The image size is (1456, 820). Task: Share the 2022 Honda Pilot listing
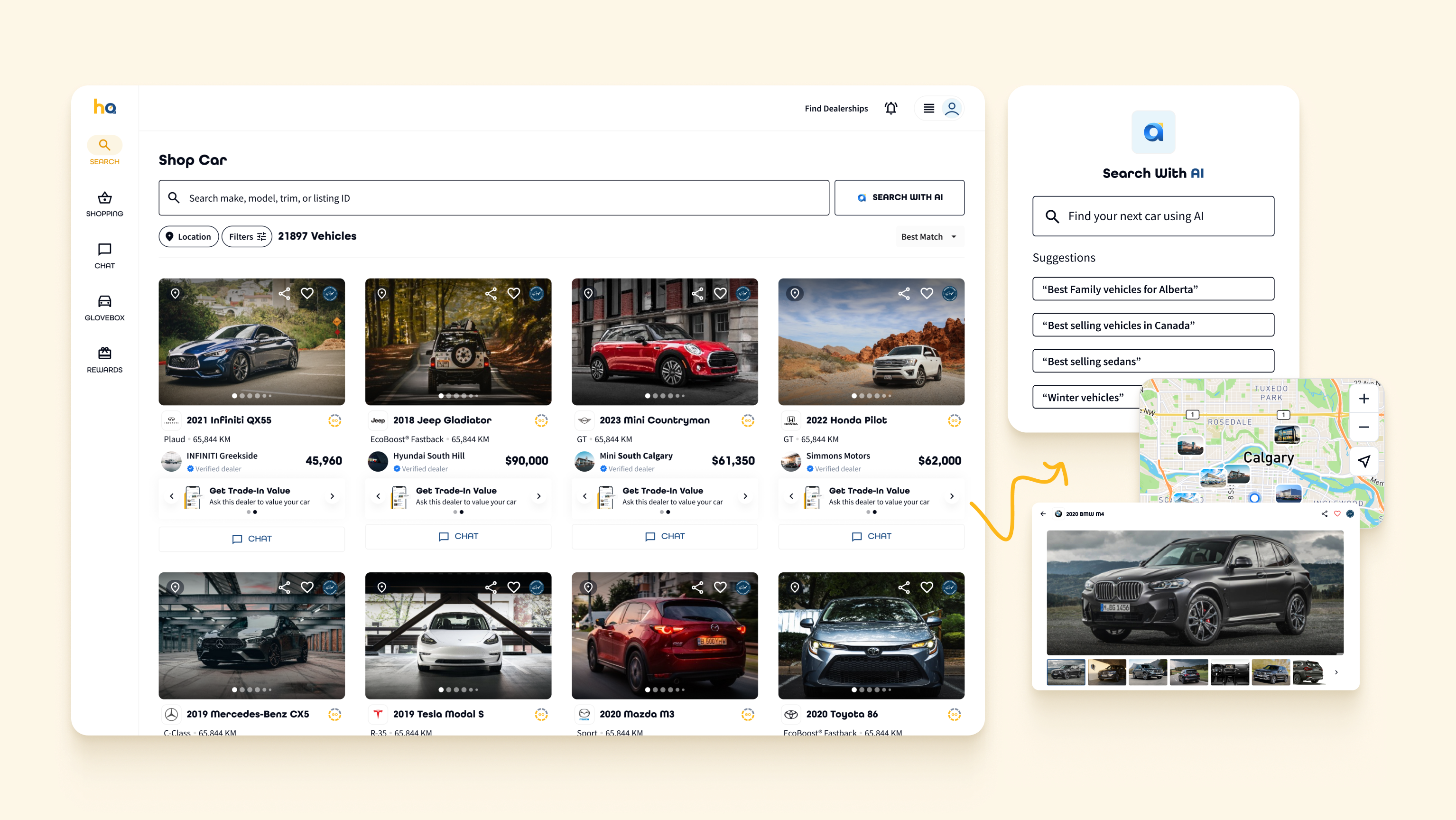point(904,293)
